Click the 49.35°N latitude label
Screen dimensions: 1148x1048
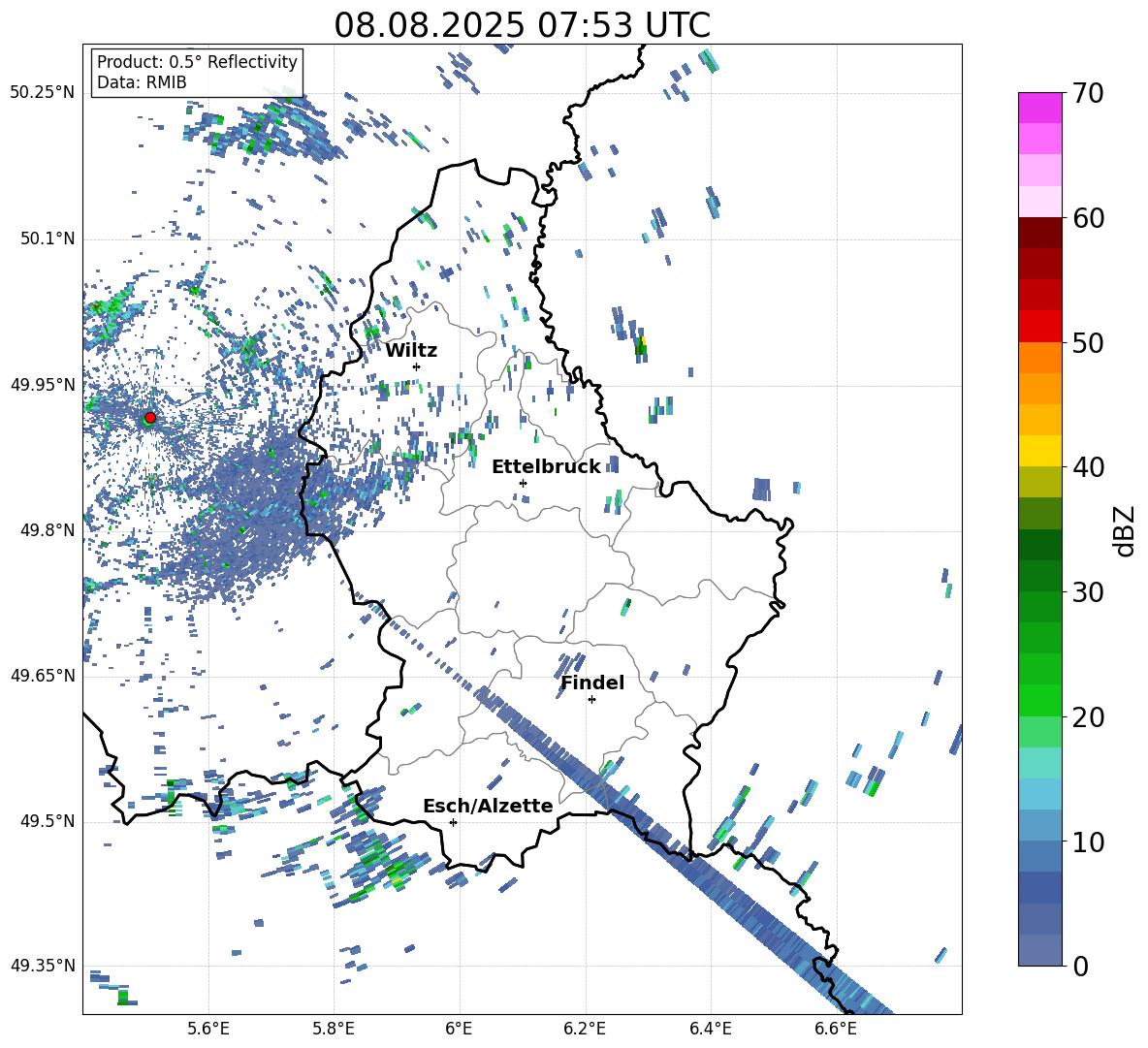(x=43, y=966)
